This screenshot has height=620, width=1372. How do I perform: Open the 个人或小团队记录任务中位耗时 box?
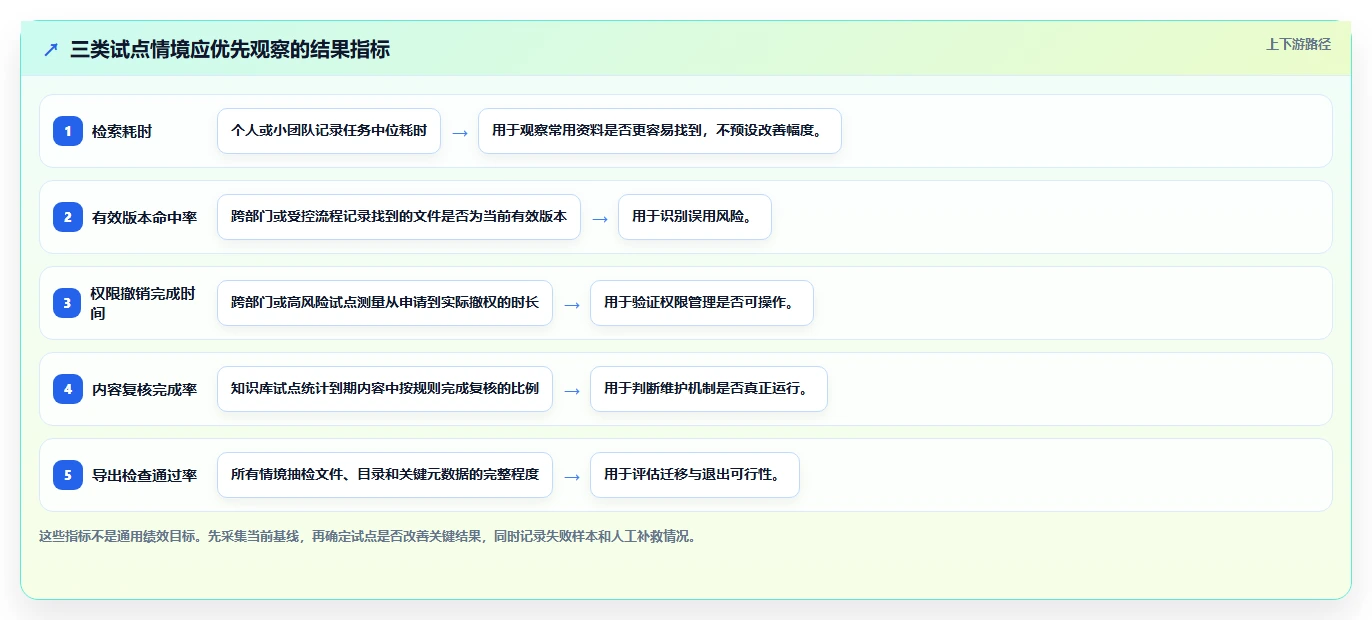pyautogui.click(x=329, y=131)
